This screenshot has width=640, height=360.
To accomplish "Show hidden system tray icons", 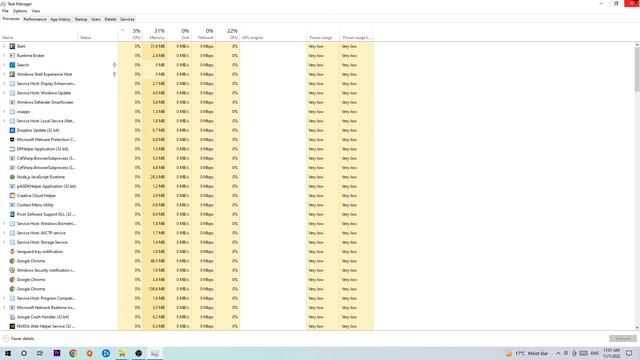I will tap(558, 353).
